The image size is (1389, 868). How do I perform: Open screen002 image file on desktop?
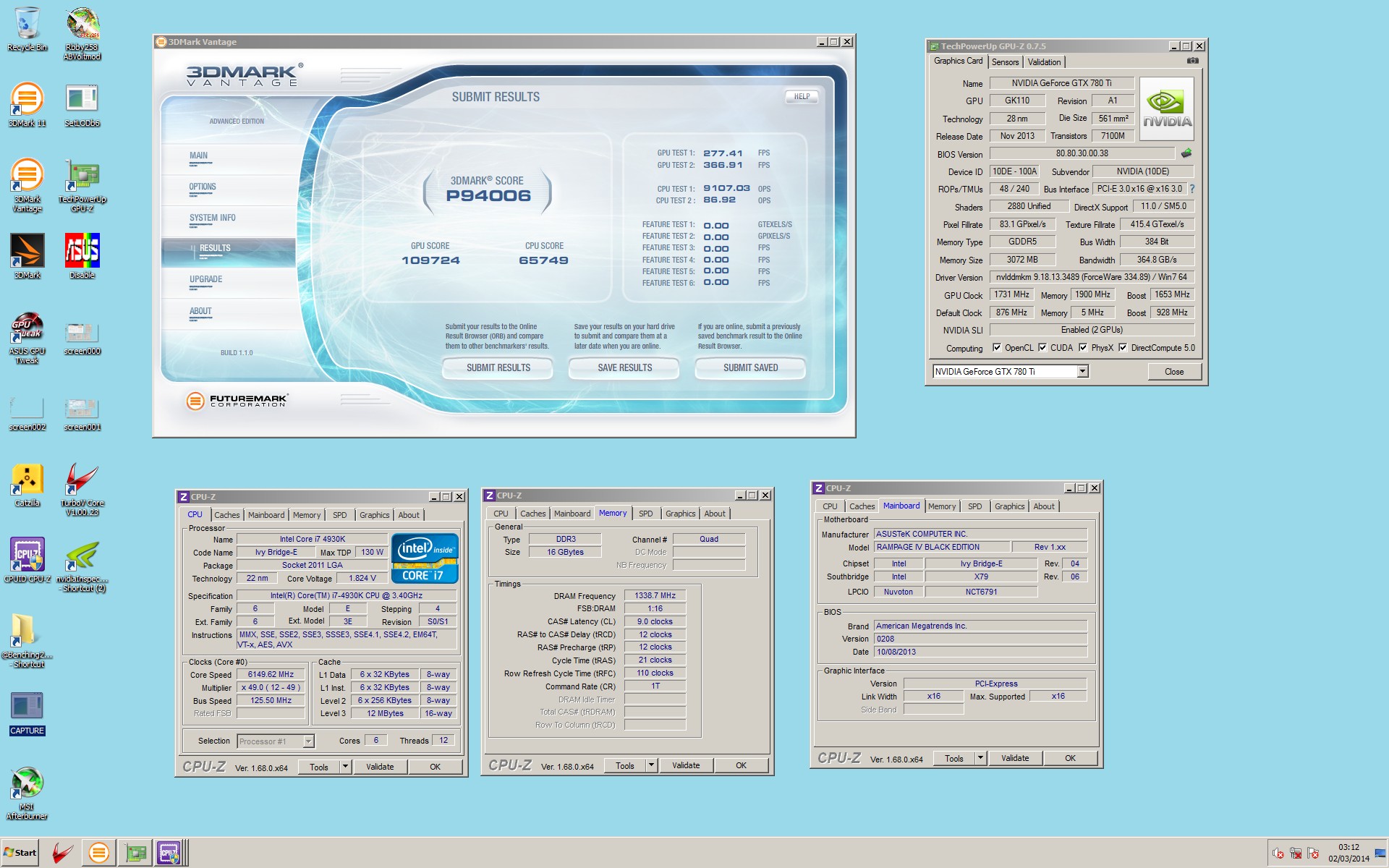click(x=27, y=414)
